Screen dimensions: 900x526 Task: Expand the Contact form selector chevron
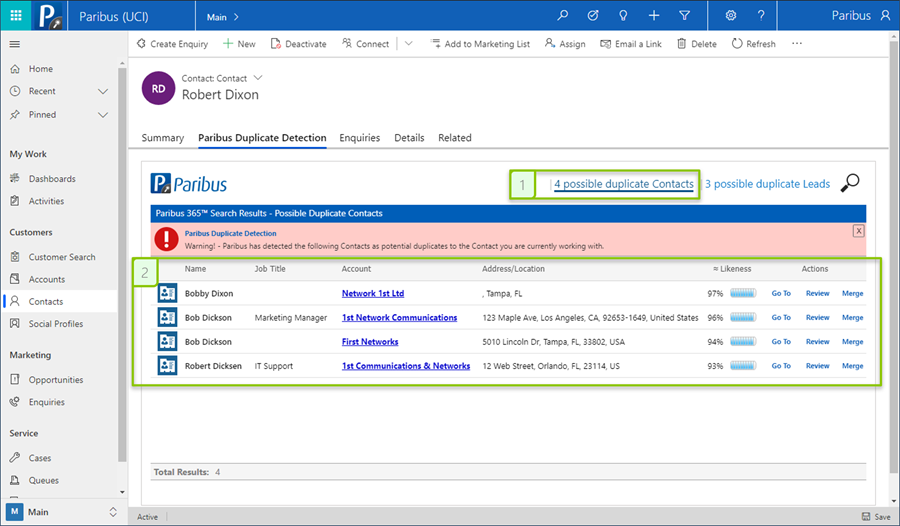pos(258,78)
